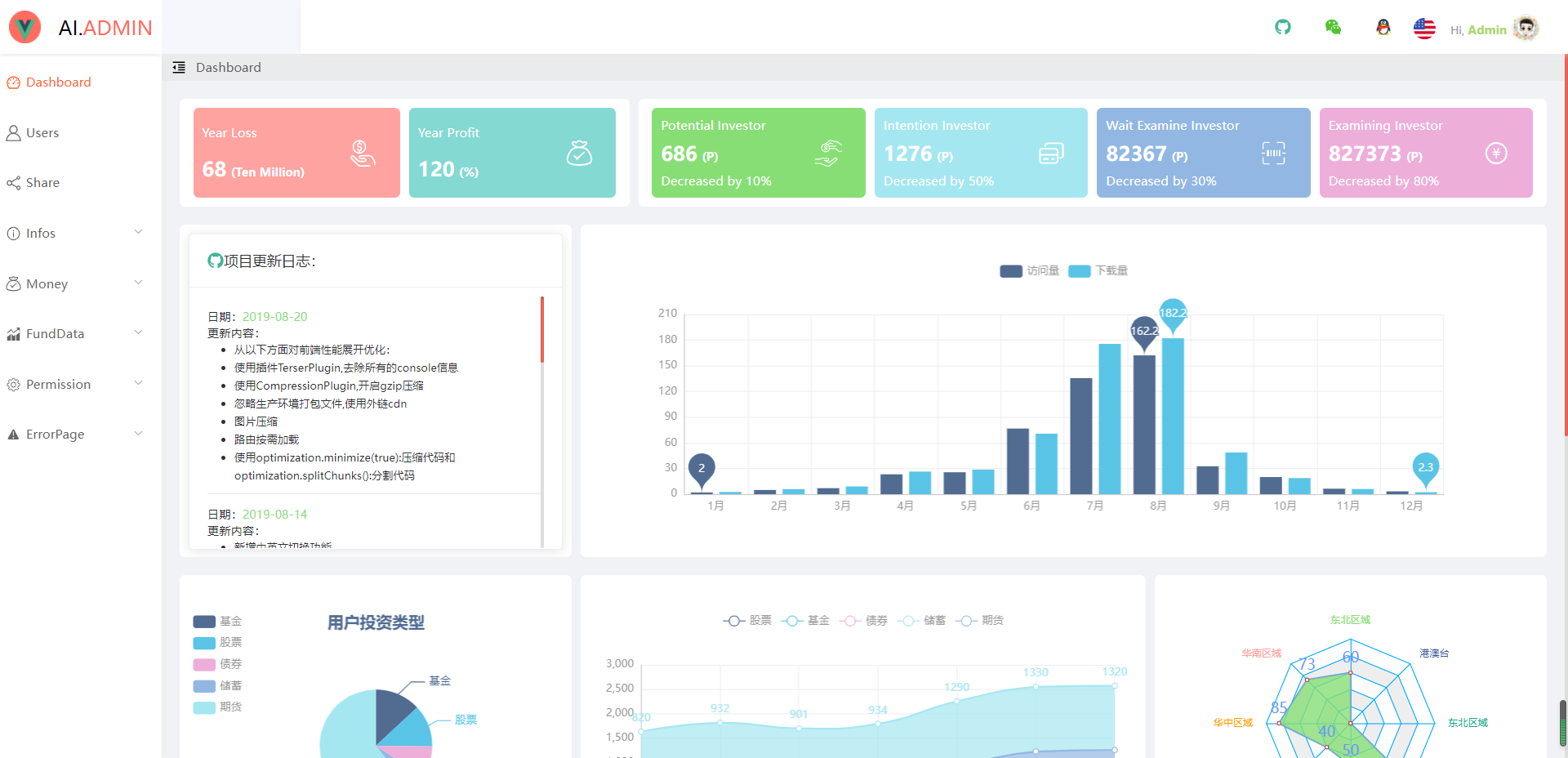Click the 储蓄 blue legend swatch
This screenshot has width=1568, height=758.
pyautogui.click(x=204, y=686)
